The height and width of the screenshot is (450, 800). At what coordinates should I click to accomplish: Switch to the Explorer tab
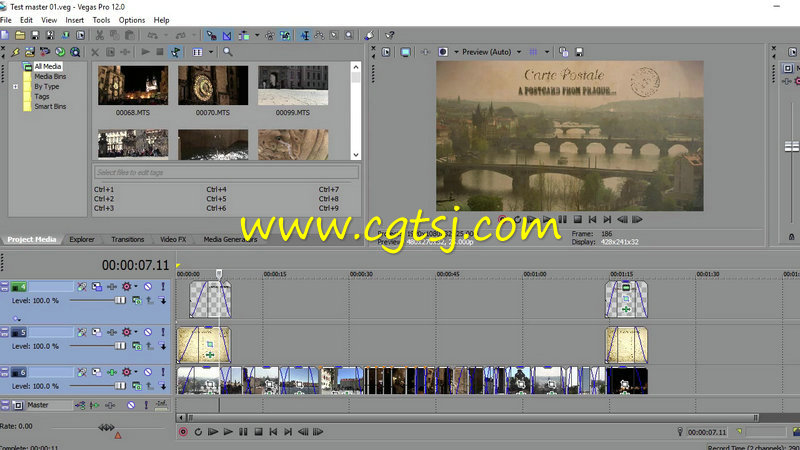pos(82,239)
